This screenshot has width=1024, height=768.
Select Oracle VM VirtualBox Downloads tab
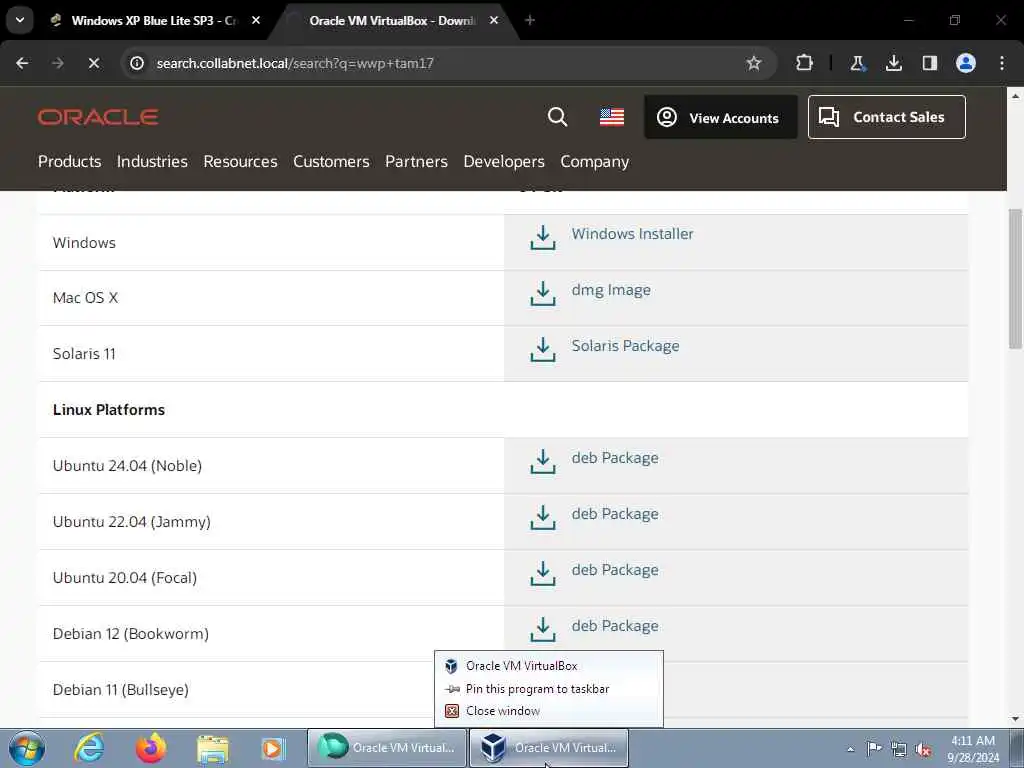pyautogui.click(x=392, y=20)
